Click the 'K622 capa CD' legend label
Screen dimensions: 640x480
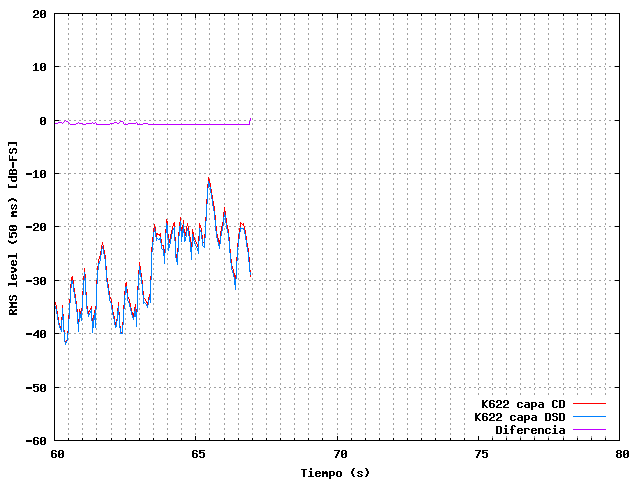click(523, 404)
